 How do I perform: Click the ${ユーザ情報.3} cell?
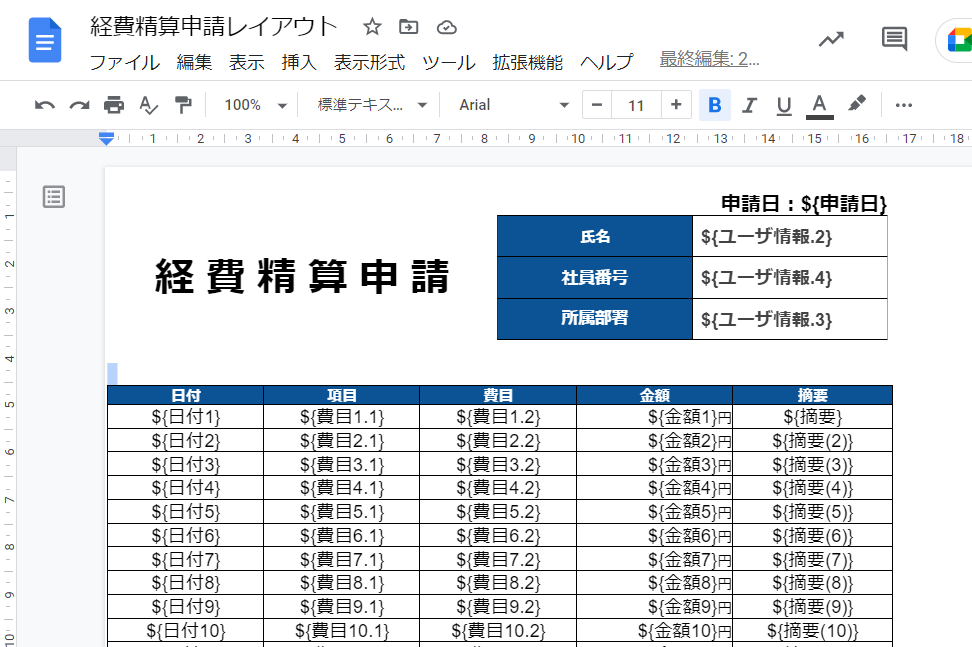click(790, 319)
